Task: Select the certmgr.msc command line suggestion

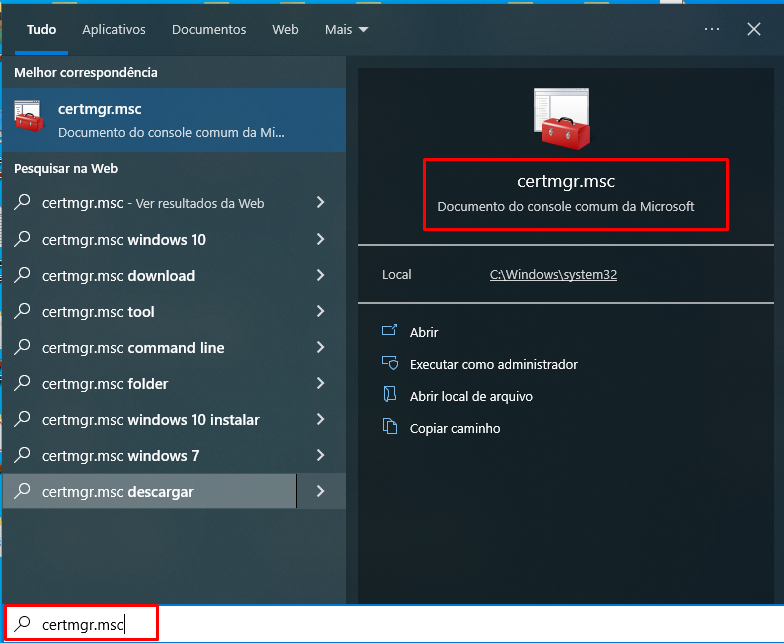Action: (133, 348)
